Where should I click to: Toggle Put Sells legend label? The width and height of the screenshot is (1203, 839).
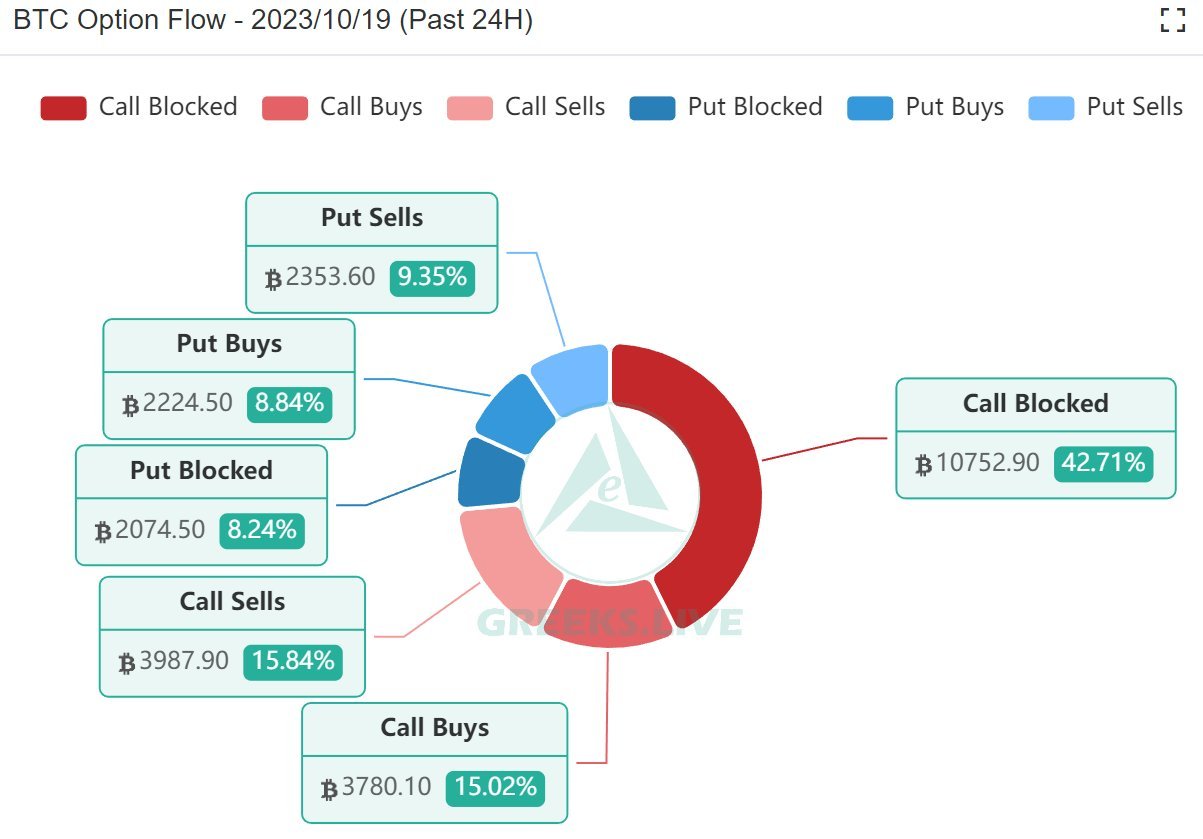click(1134, 108)
